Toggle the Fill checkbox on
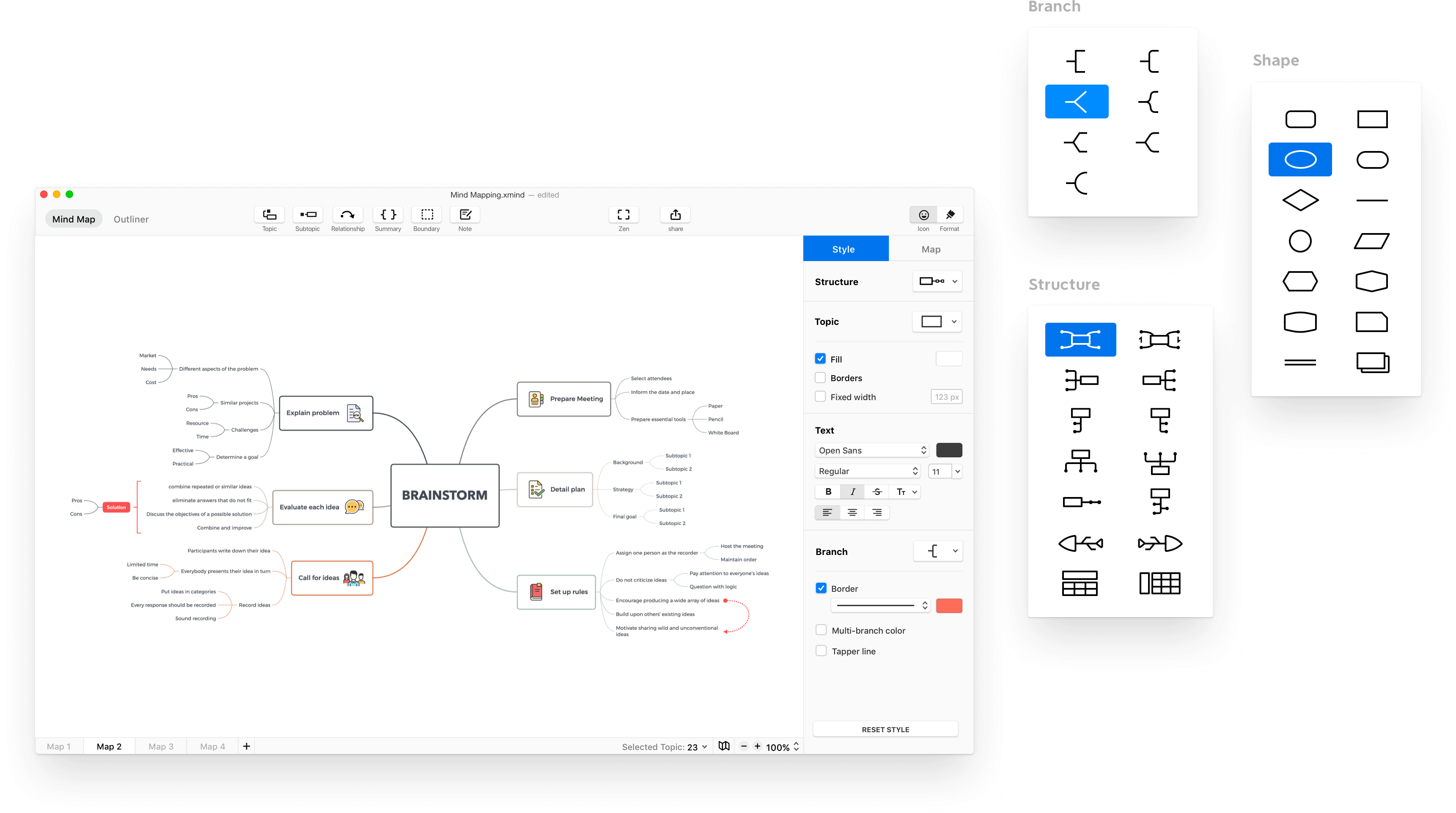The image size is (1456, 813). [820, 358]
